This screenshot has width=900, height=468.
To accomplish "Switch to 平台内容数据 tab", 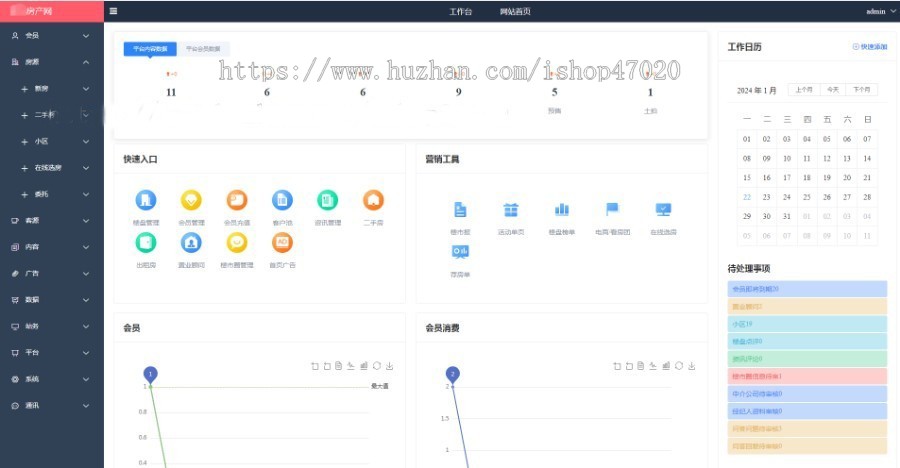I will pos(150,49).
